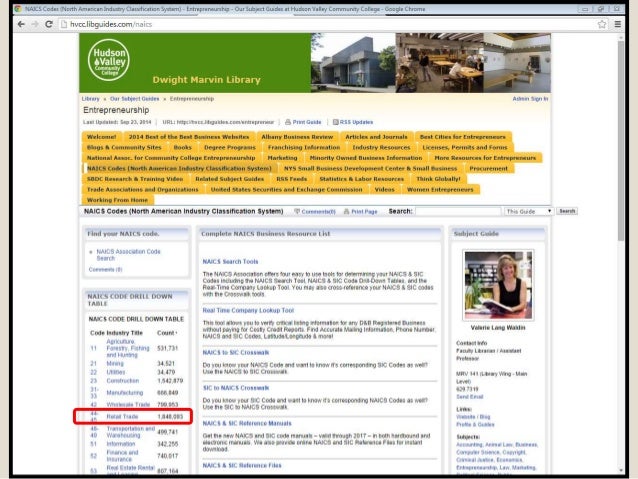Click the Utilities industry link
638x479 pixels.
[x=116, y=372]
